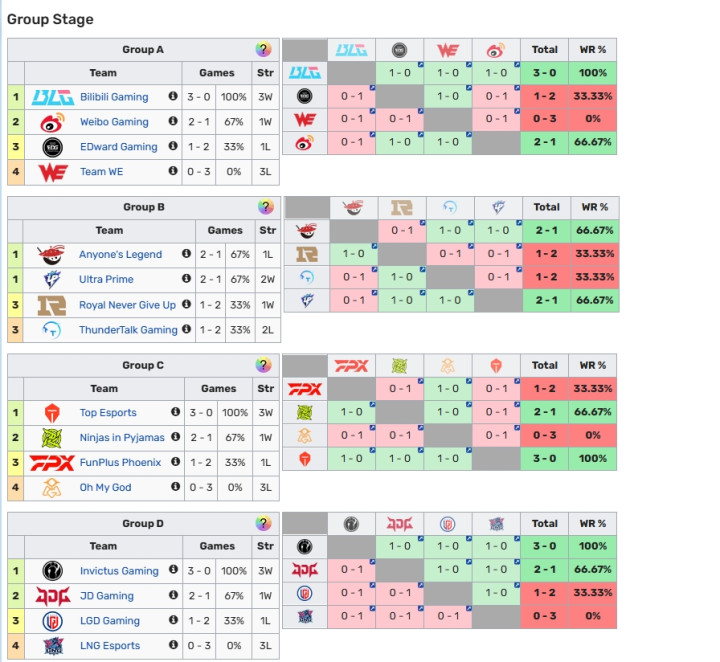The width and height of the screenshot is (720, 662).
Task: Click JDG logo in Group D crosstable row
Action: click(305, 570)
